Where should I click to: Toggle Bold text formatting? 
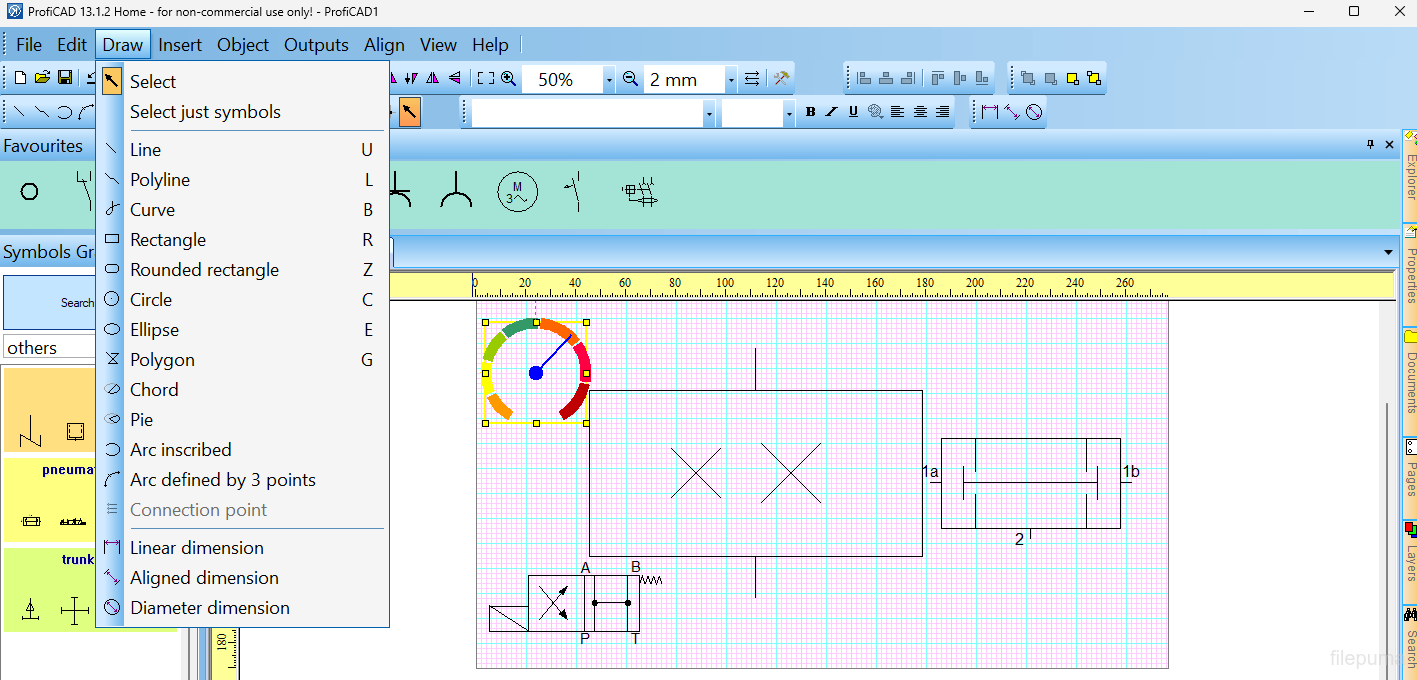[x=810, y=113]
